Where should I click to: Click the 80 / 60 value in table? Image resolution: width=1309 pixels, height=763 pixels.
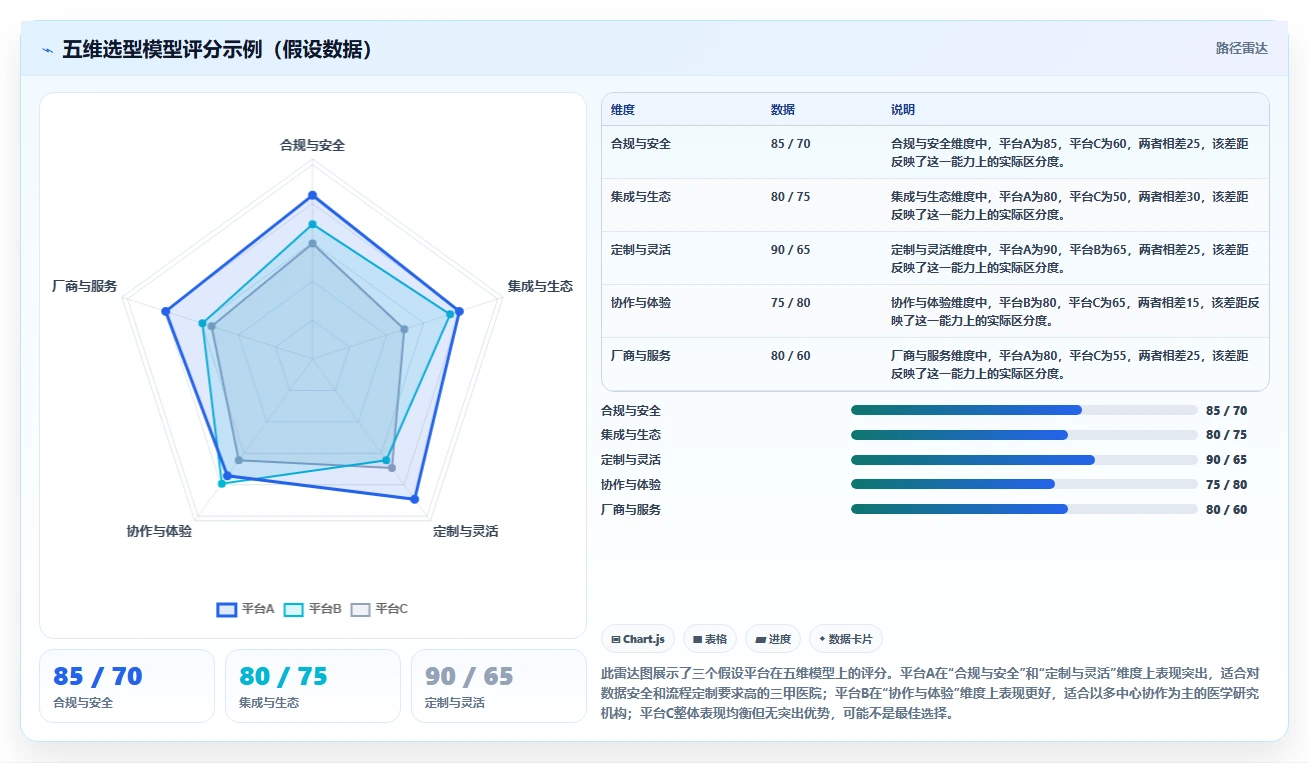point(791,356)
